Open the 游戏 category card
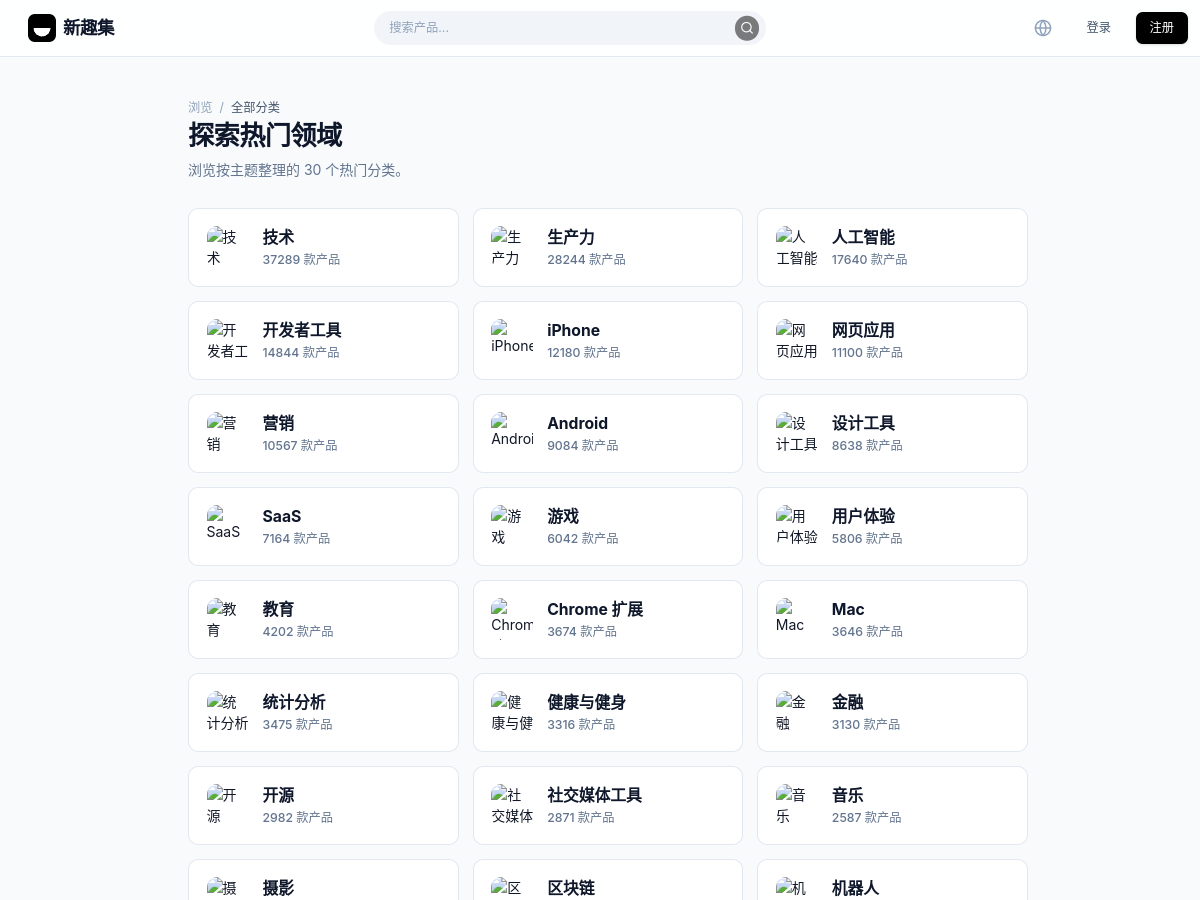Viewport: 1200px width, 900px height. [608, 526]
